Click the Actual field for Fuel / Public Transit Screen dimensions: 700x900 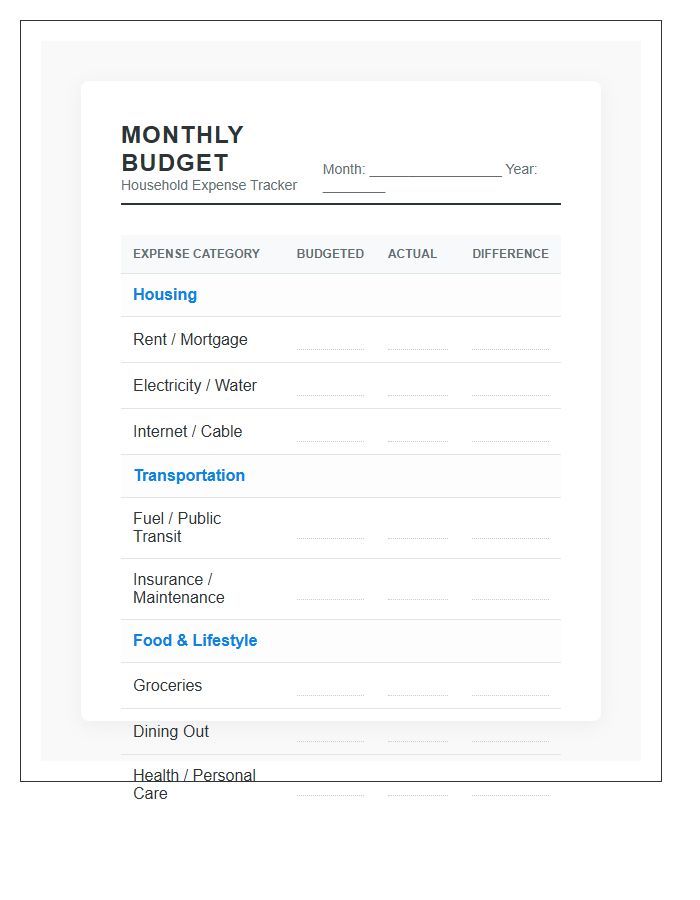coord(418,531)
